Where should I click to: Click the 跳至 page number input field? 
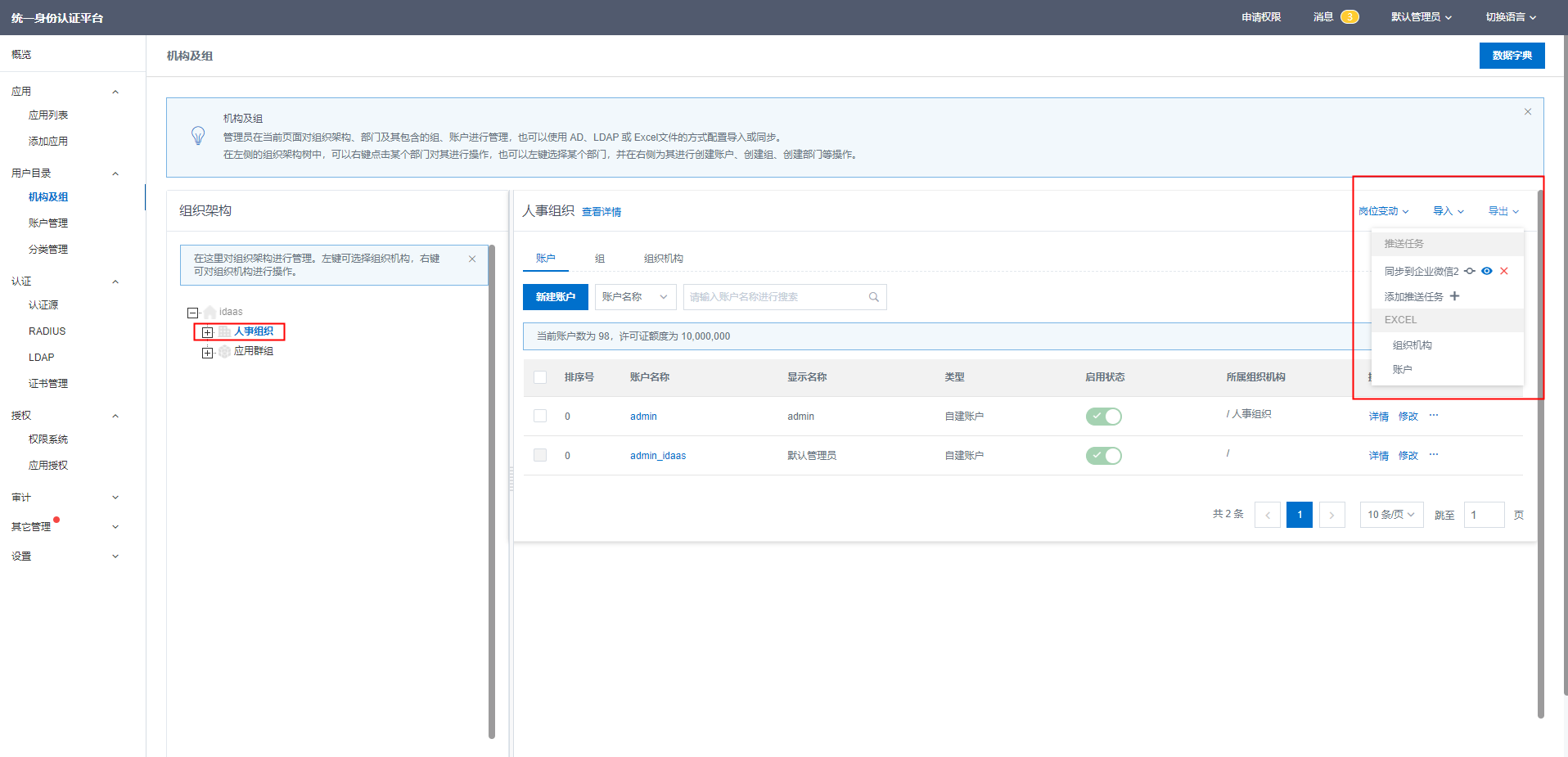[x=1483, y=515]
